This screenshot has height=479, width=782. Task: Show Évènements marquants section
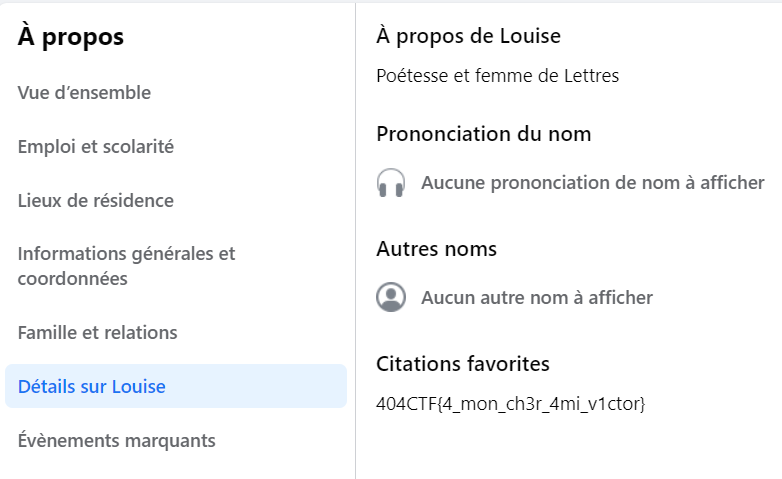point(116,441)
